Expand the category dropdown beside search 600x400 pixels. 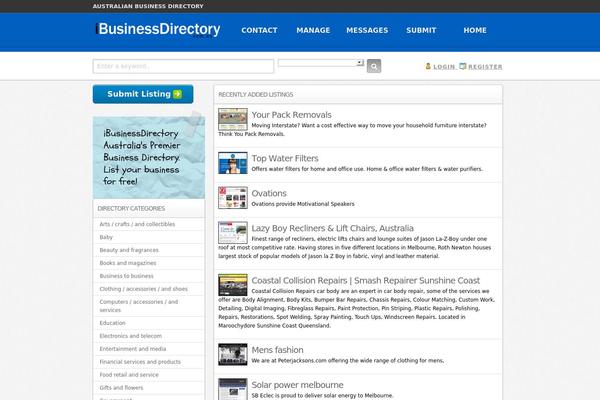pos(321,63)
